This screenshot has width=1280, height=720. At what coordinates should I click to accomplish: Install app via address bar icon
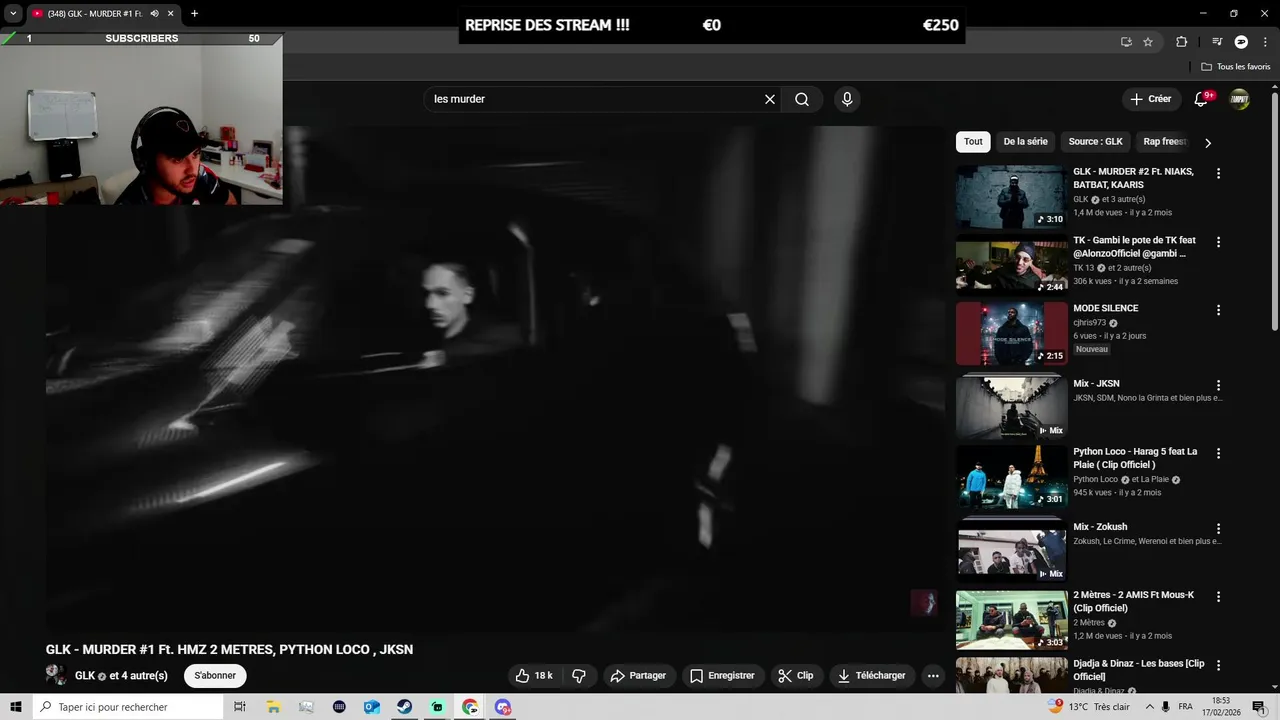pyautogui.click(x=1126, y=42)
